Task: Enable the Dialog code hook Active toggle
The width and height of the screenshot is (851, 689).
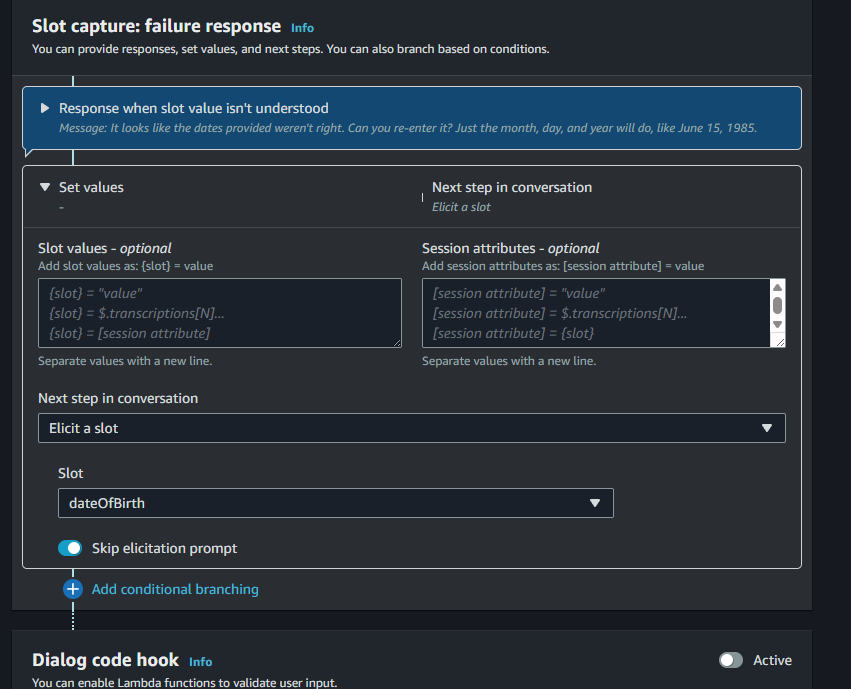Action: tap(731, 660)
